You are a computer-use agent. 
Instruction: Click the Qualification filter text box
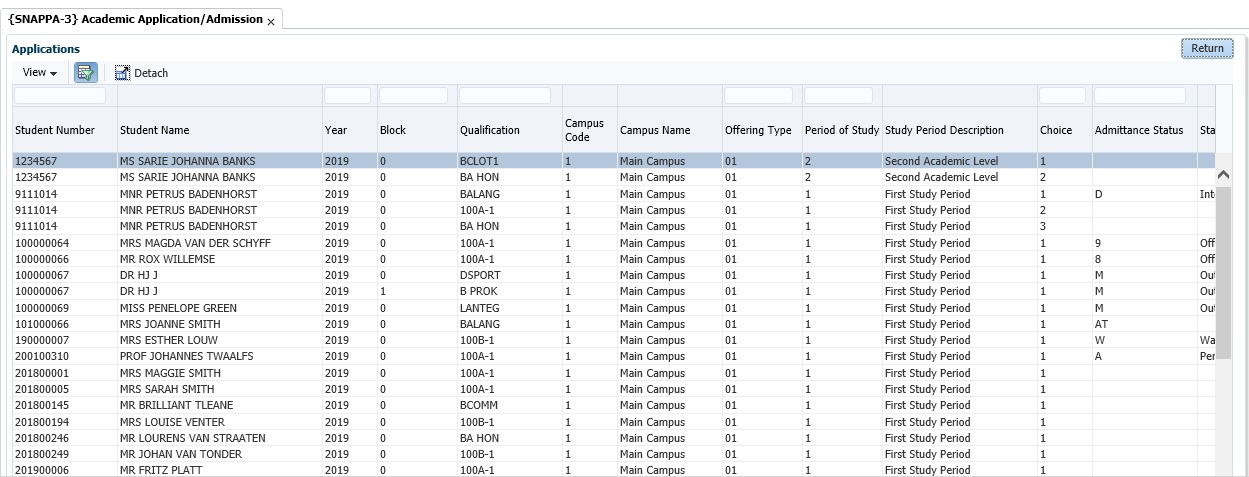[x=504, y=96]
